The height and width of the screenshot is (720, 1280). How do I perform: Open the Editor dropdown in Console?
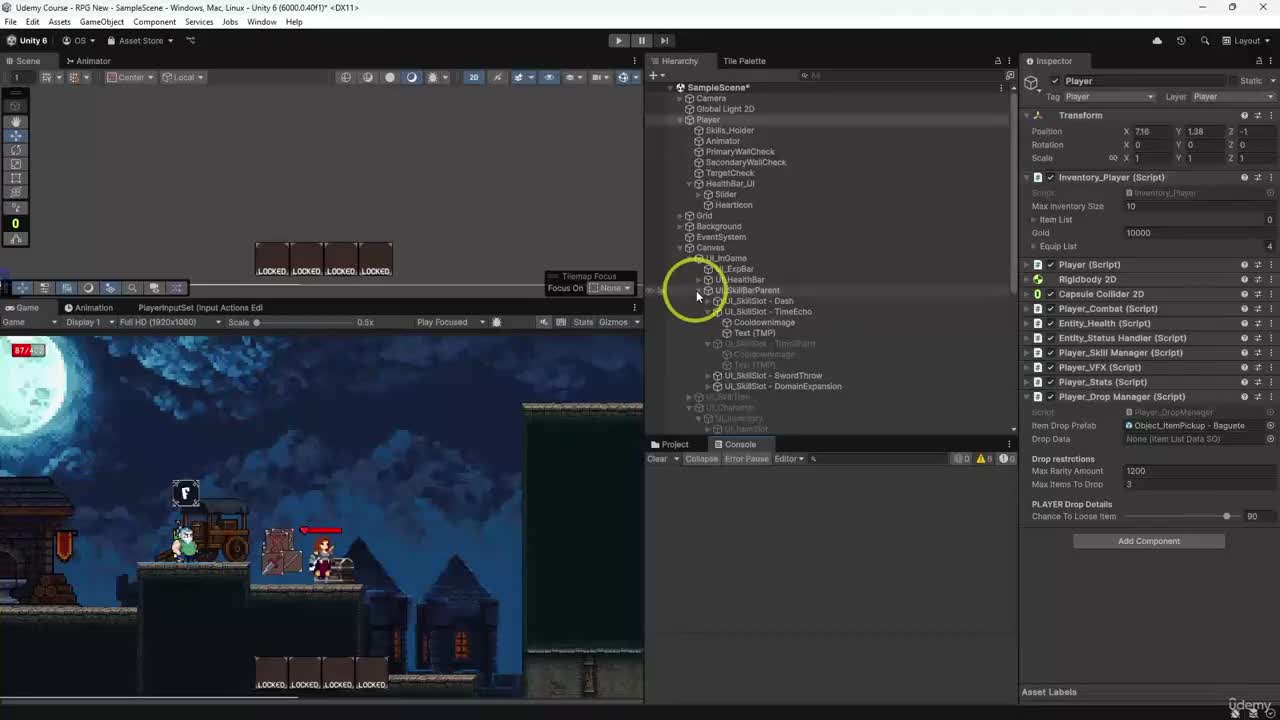pyautogui.click(x=788, y=459)
